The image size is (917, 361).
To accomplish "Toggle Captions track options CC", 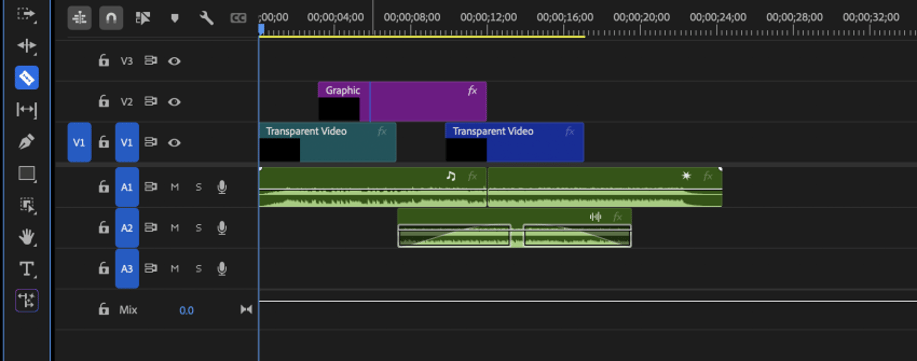I will click(x=238, y=19).
